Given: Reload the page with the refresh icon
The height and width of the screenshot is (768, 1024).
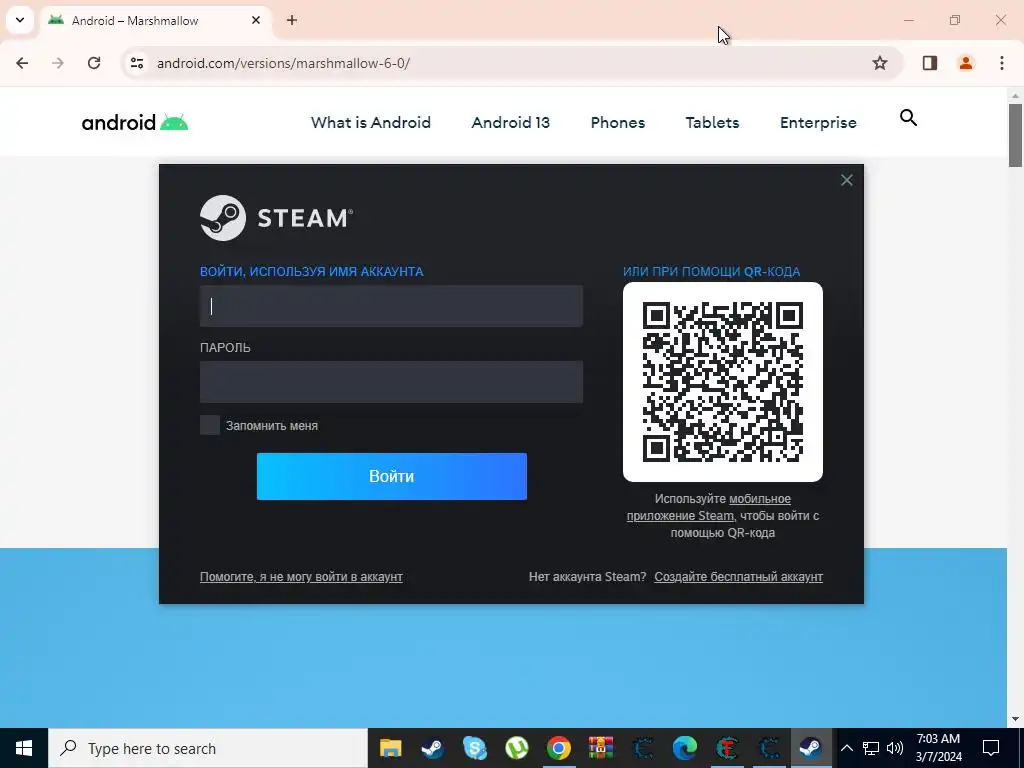Looking at the screenshot, I should point(94,63).
